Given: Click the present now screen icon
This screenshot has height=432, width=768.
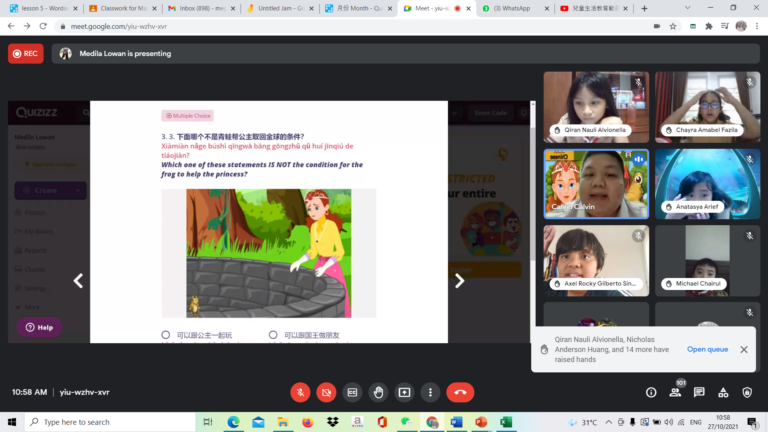Looking at the screenshot, I should click(x=404, y=392).
